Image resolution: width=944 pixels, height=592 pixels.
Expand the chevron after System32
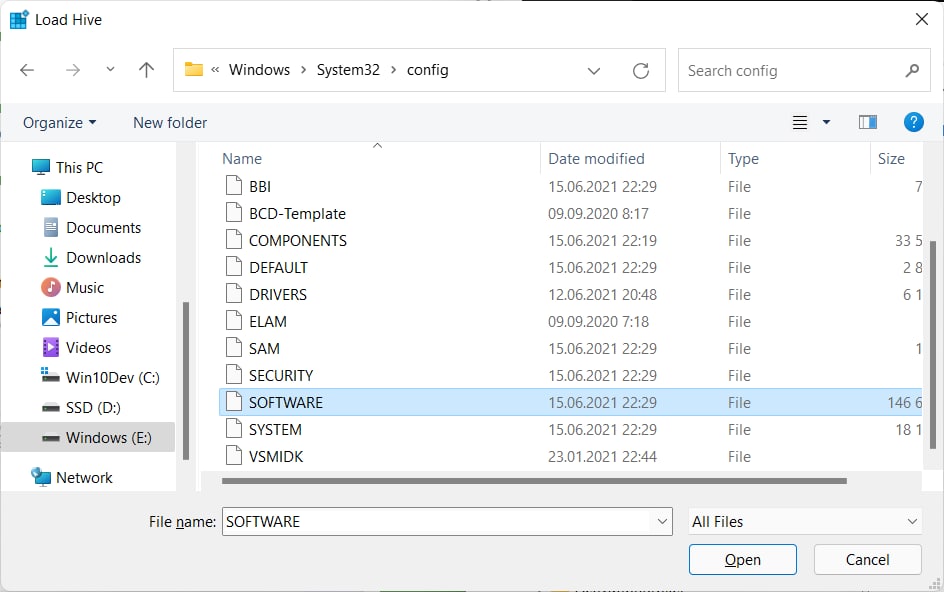(x=393, y=70)
